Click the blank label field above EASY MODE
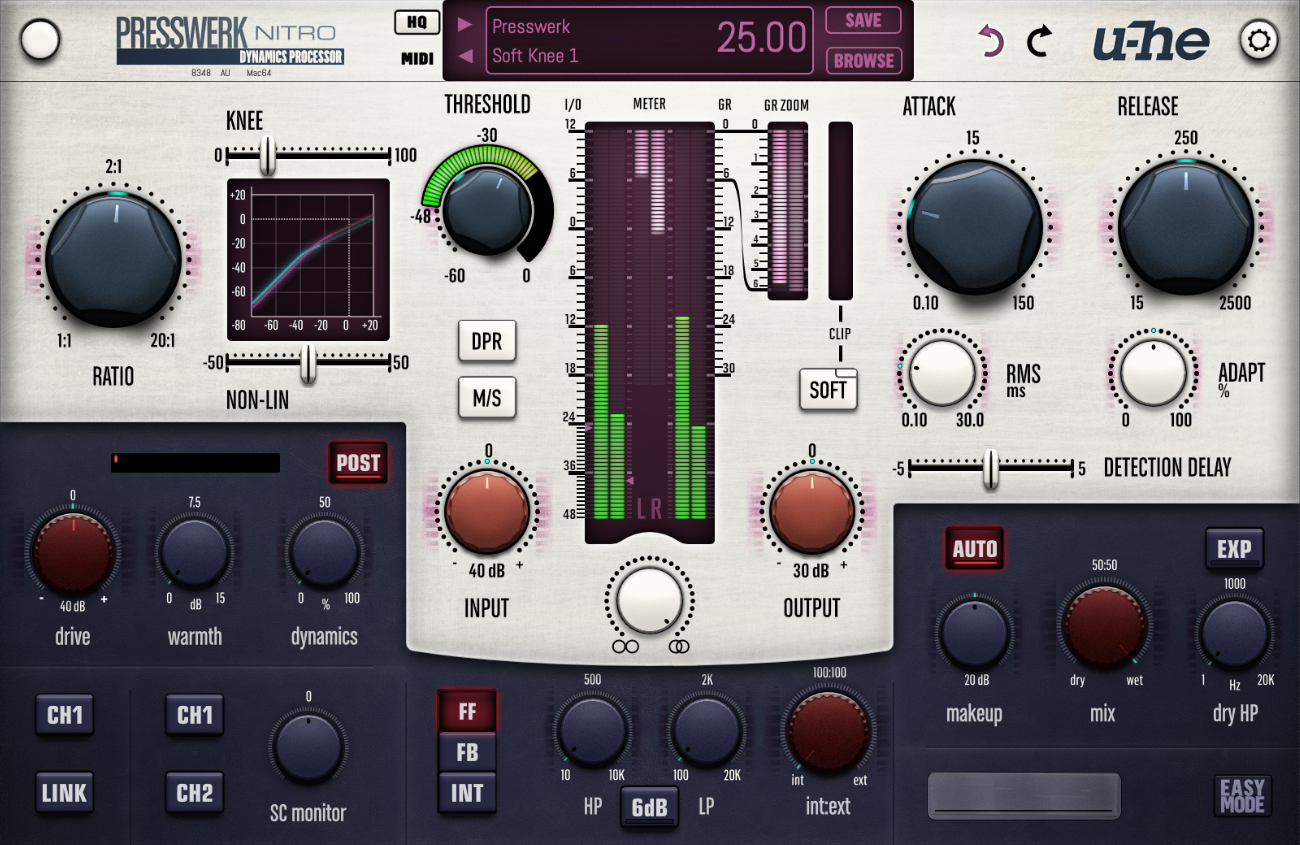 pos(1024,796)
